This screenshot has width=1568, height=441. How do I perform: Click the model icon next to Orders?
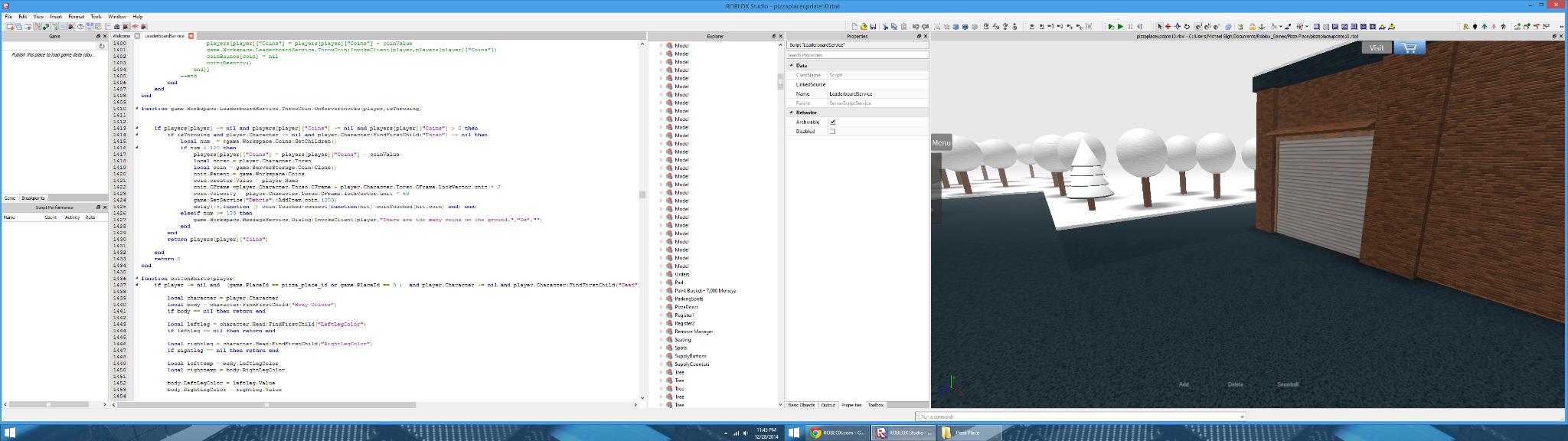pyautogui.click(x=669, y=274)
